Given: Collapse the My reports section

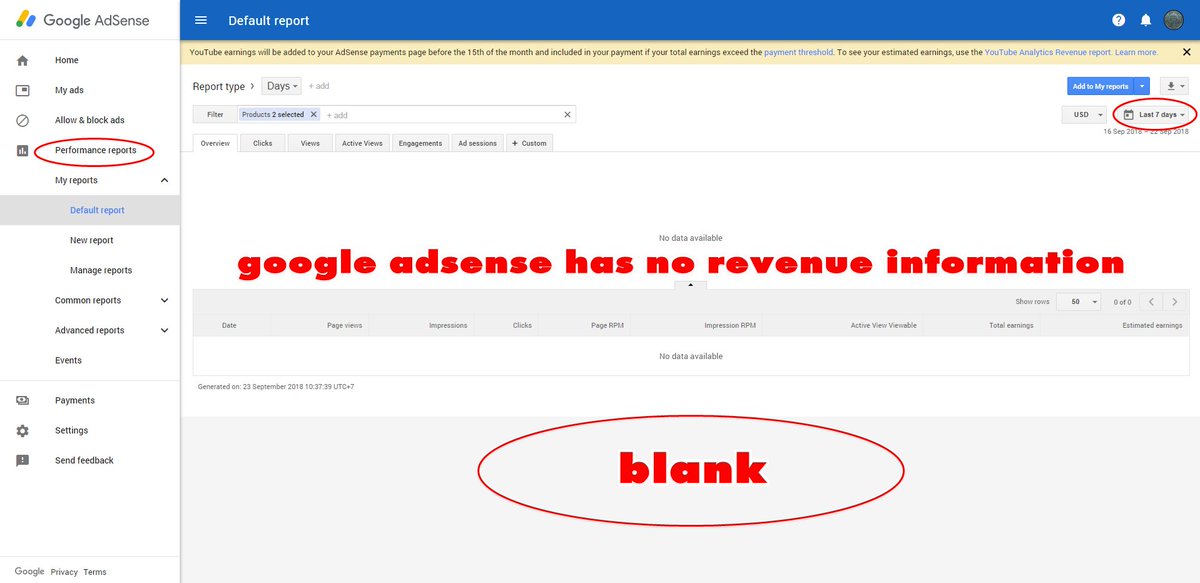Looking at the screenshot, I should [164, 180].
